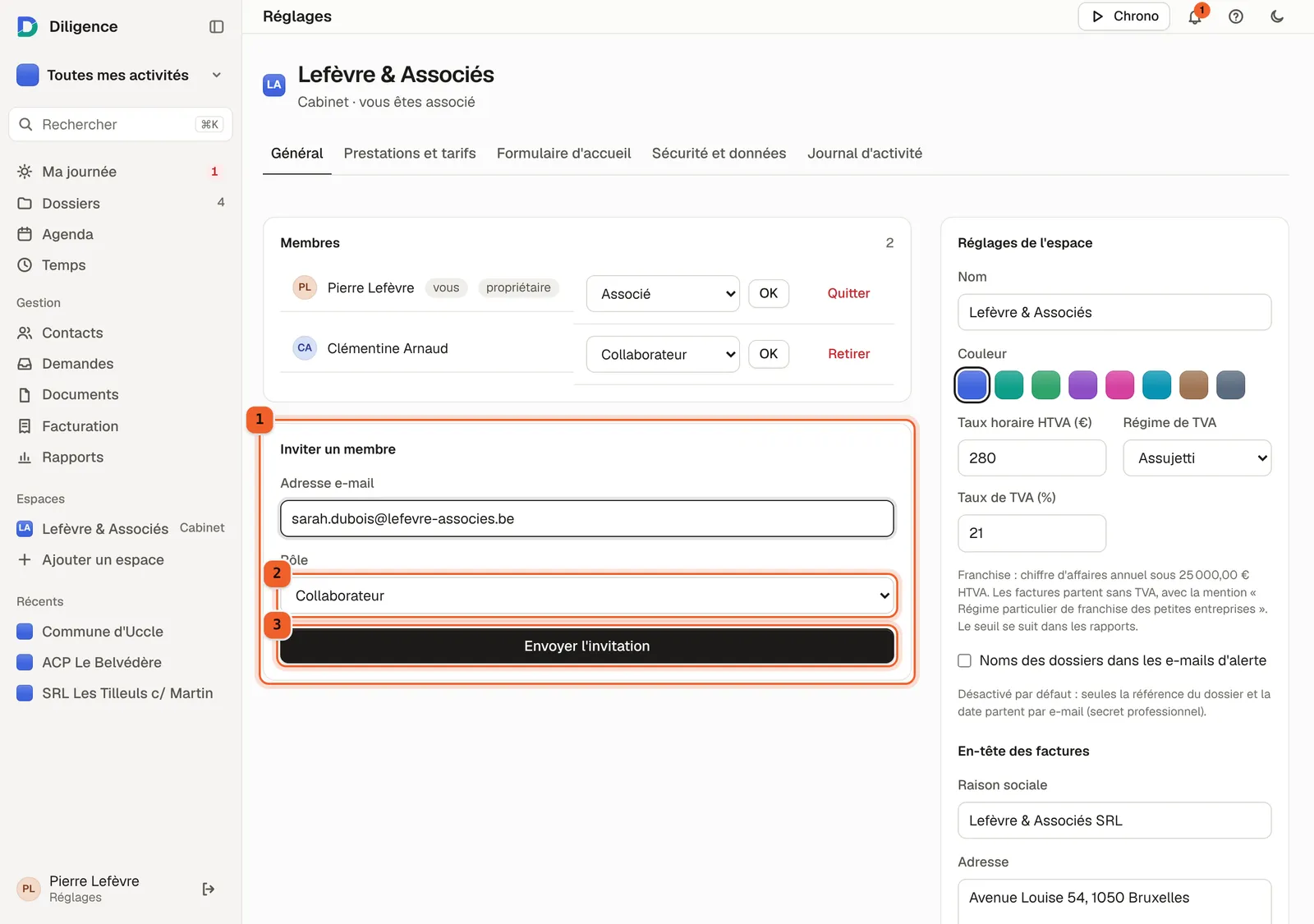Collapse the sidebar with the panel icon
The image size is (1314, 924).
coord(217,26)
